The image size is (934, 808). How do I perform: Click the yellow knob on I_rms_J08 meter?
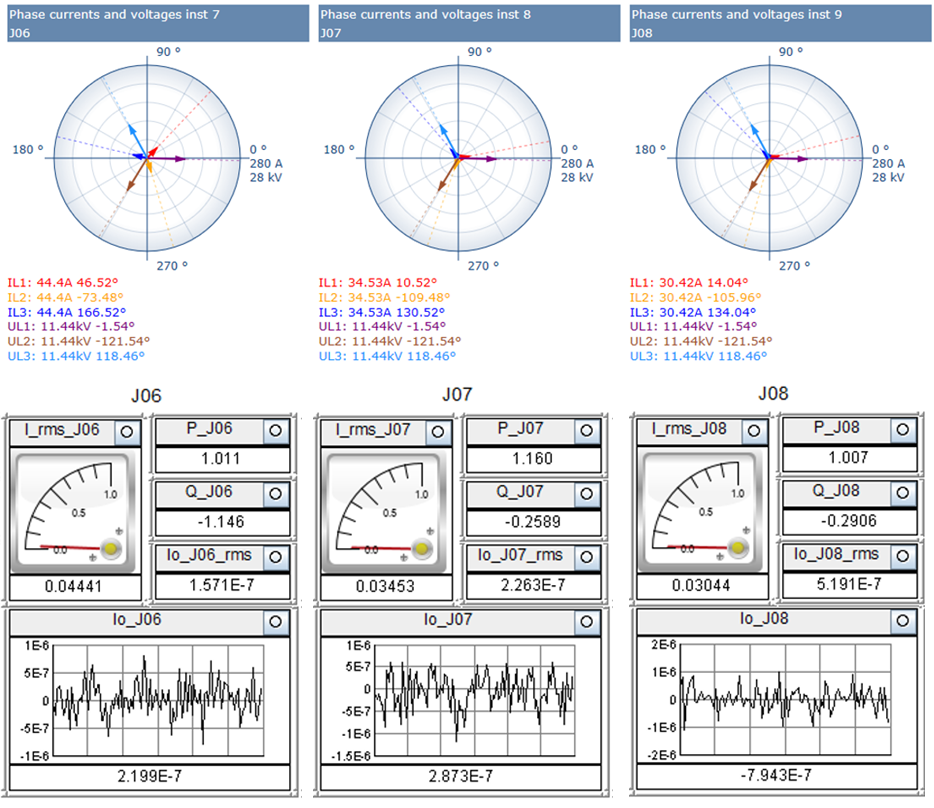tap(738, 547)
